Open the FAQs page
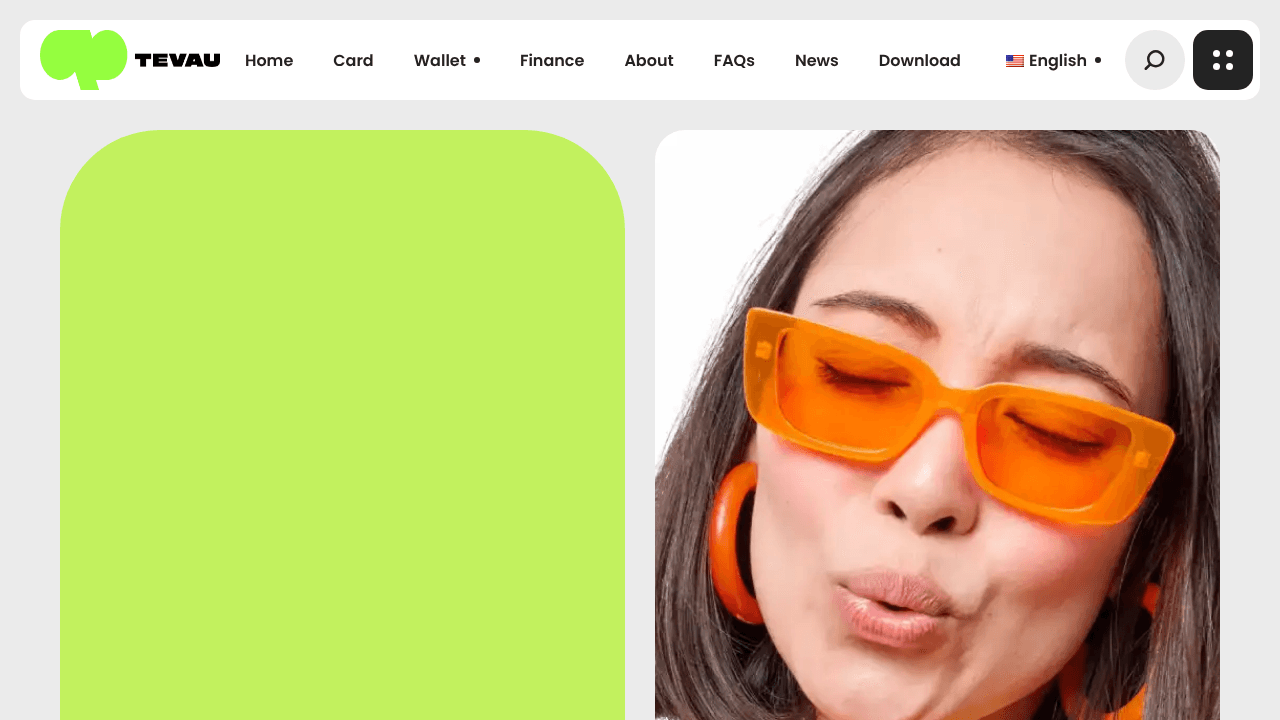 click(x=734, y=60)
